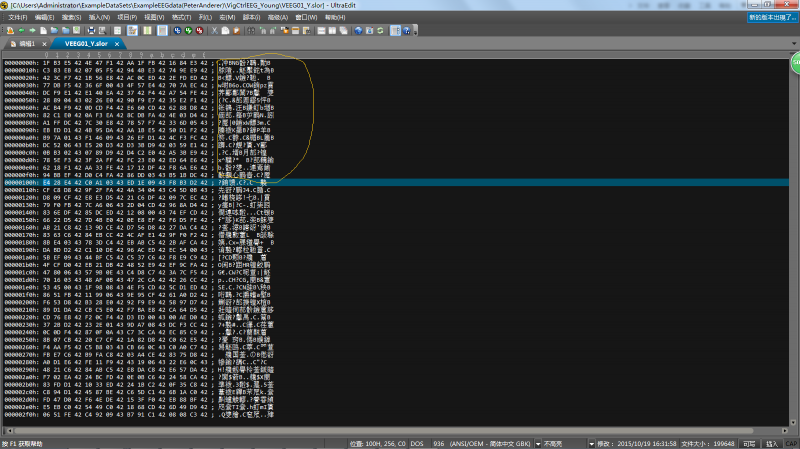This screenshot has width=800, height=449.
Task: Open the 格式(T) menu
Action: pos(181,17)
